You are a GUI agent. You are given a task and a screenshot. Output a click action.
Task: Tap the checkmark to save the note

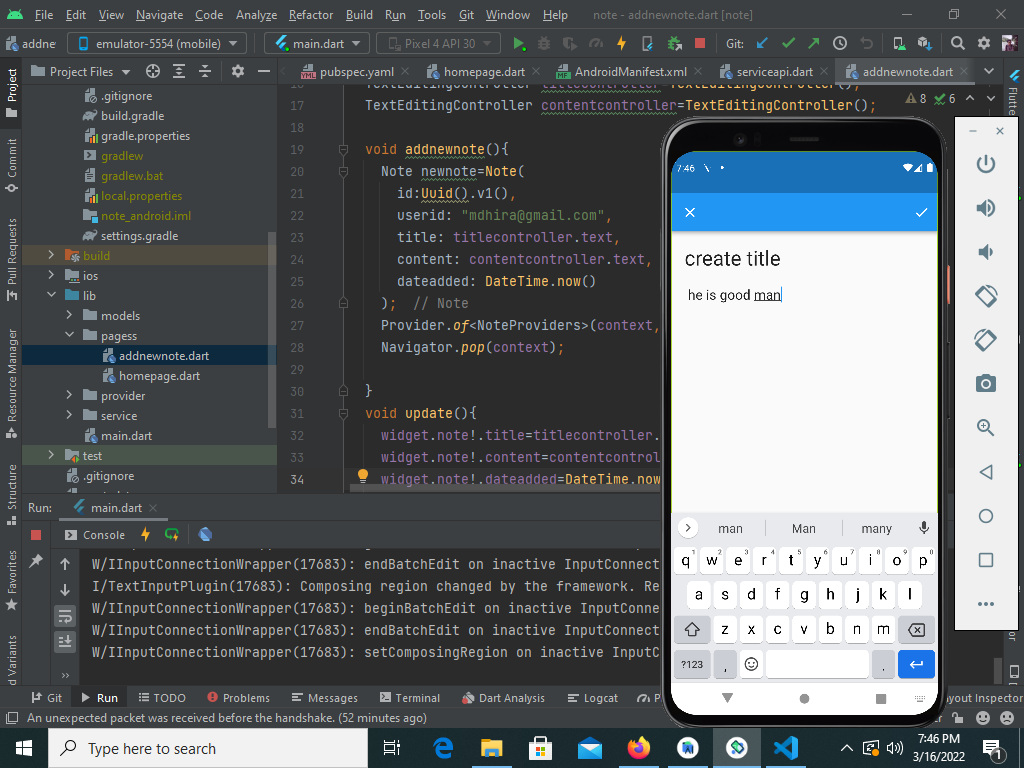[922, 213]
